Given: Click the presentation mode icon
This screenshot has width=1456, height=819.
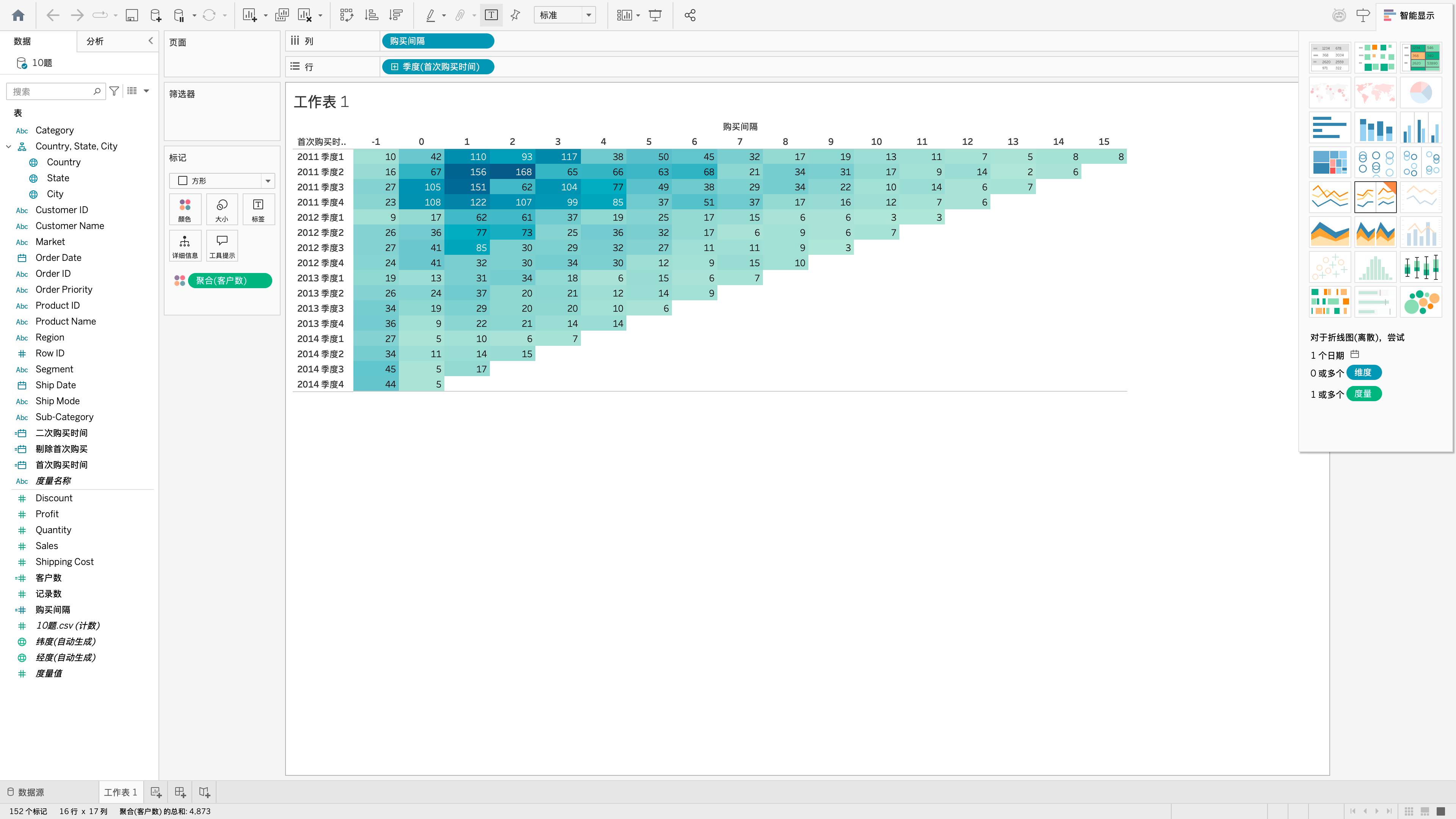Looking at the screenshot, I should point(655,15).
